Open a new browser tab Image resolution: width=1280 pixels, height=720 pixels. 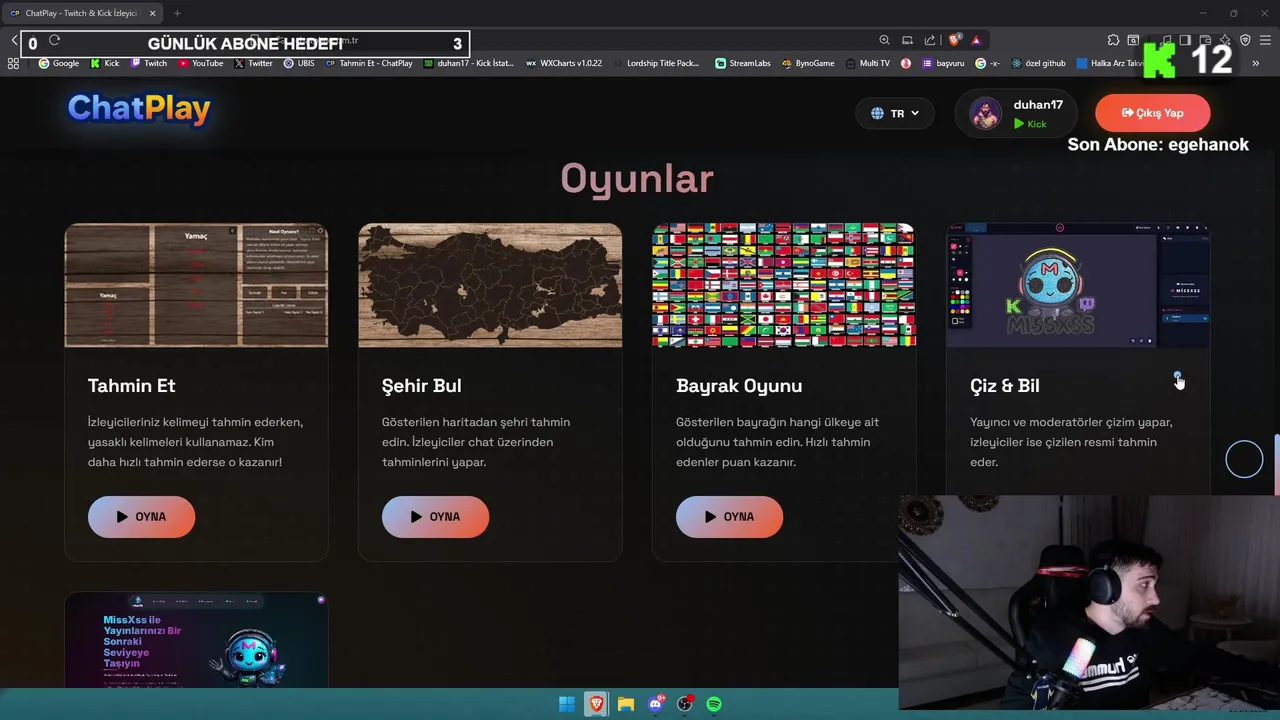[x=177, y=13]
